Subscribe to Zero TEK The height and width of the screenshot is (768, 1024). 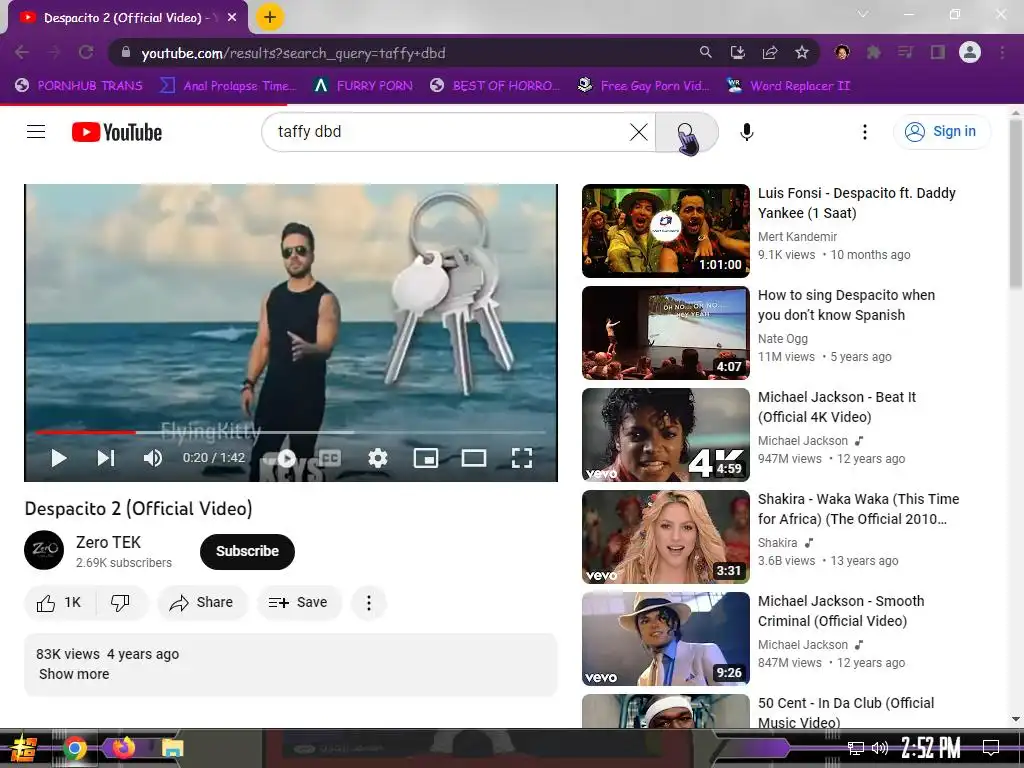pyautogui.click(x=247, y=551)
